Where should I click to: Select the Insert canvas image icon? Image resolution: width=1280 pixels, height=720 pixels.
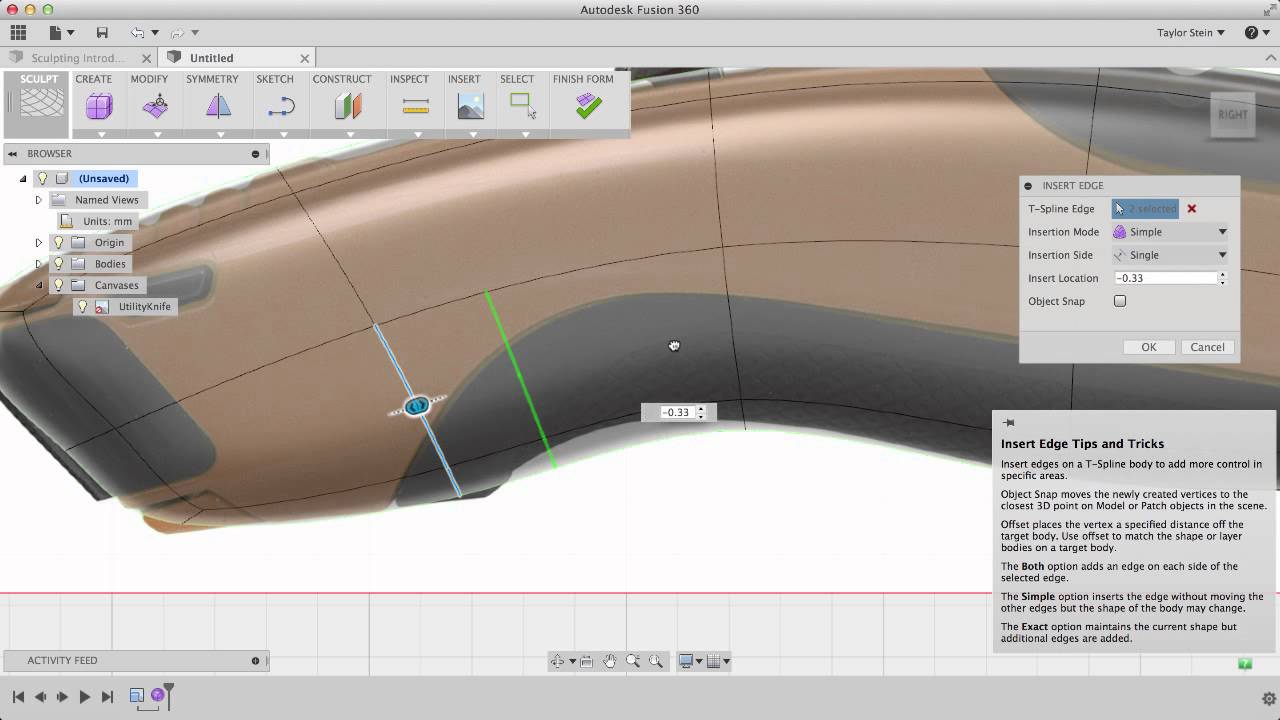click(470, 106)
